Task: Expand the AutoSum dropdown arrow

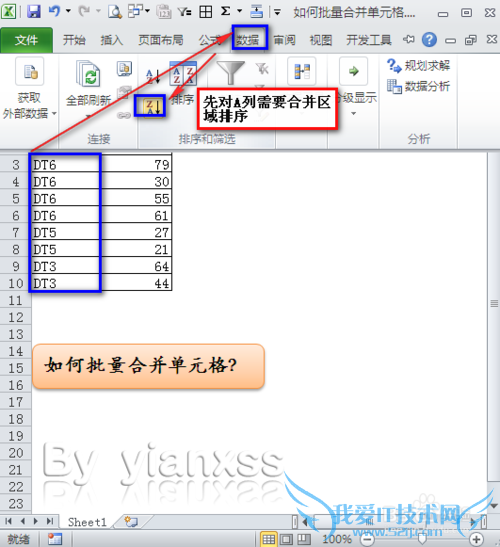Action: coord(240,11)
